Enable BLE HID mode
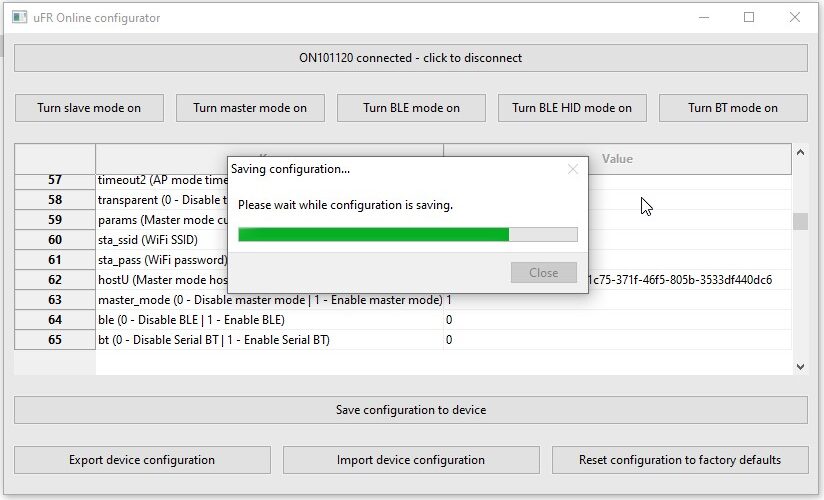This screenshot has width=824, height=500. pos(572,108)
